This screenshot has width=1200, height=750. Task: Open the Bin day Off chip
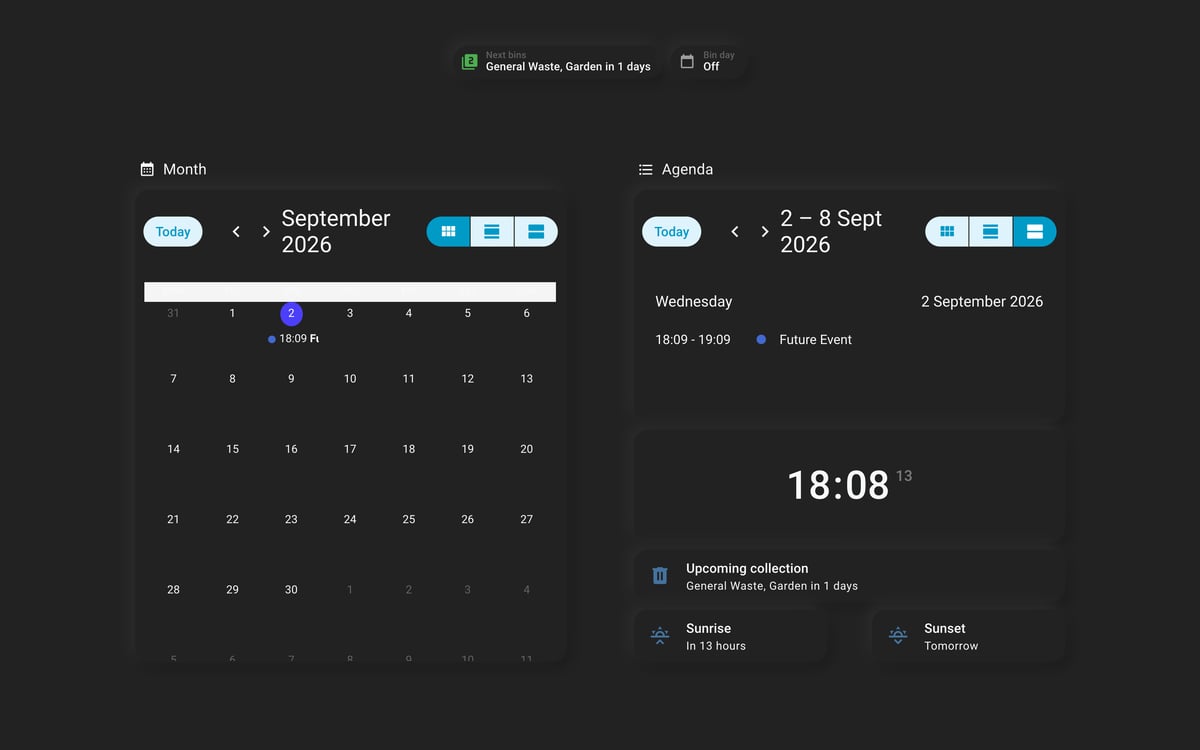pyautogui.click(x=708, y=62)
